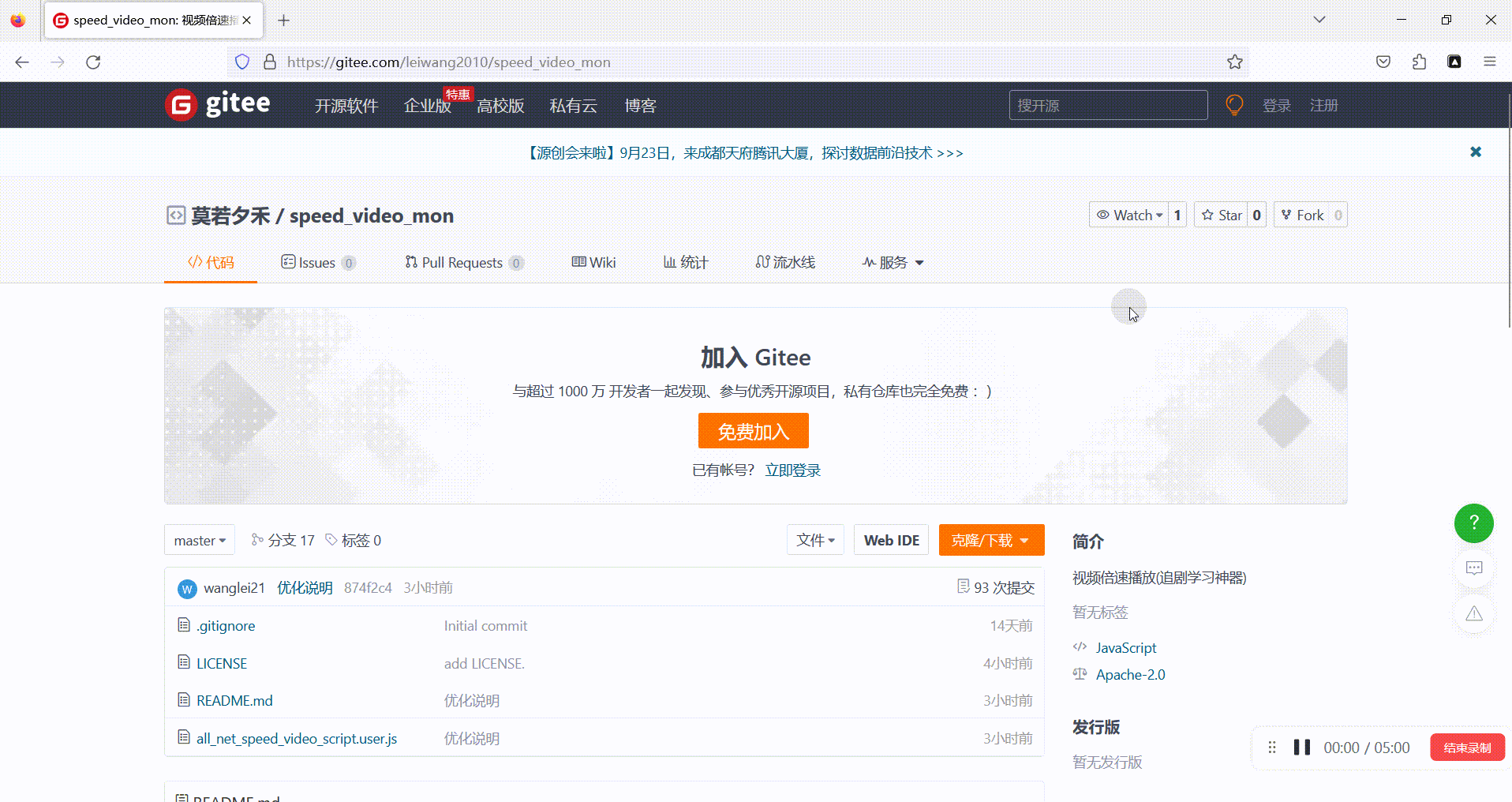Open a new browser tab

(284, 21)
